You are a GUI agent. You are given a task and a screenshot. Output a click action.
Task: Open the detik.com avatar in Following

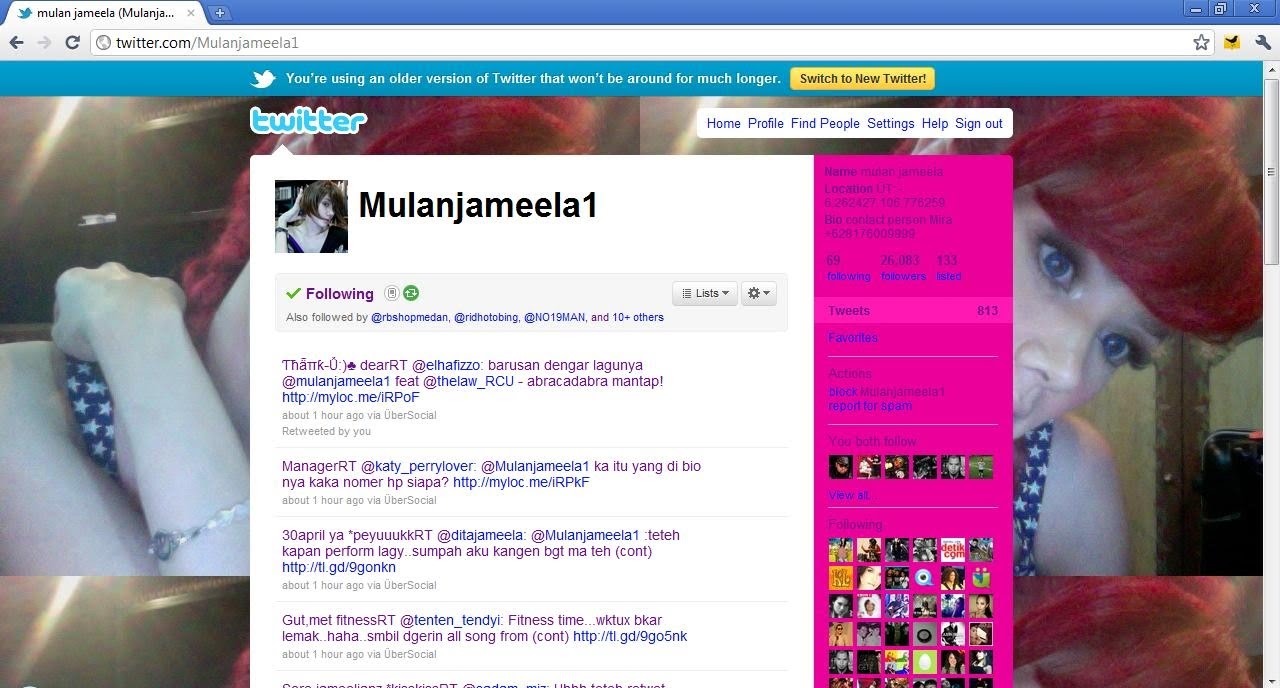952,550
